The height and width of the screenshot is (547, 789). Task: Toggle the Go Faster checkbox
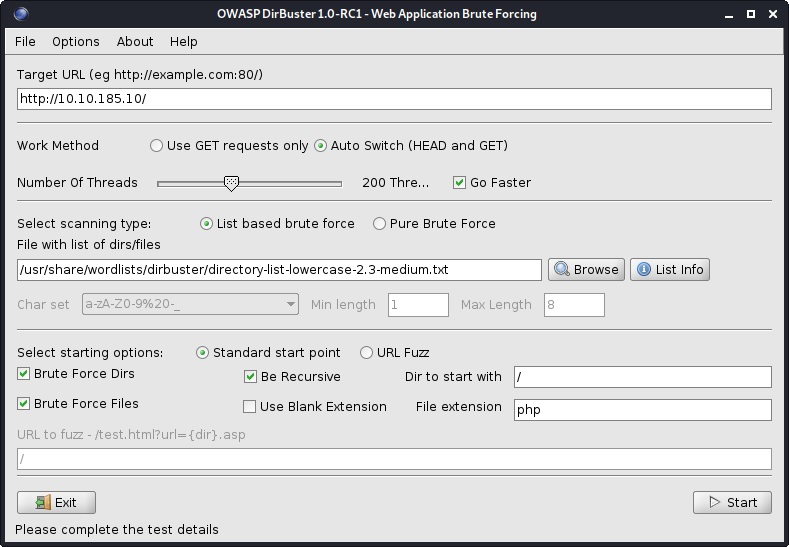[460, 183]
